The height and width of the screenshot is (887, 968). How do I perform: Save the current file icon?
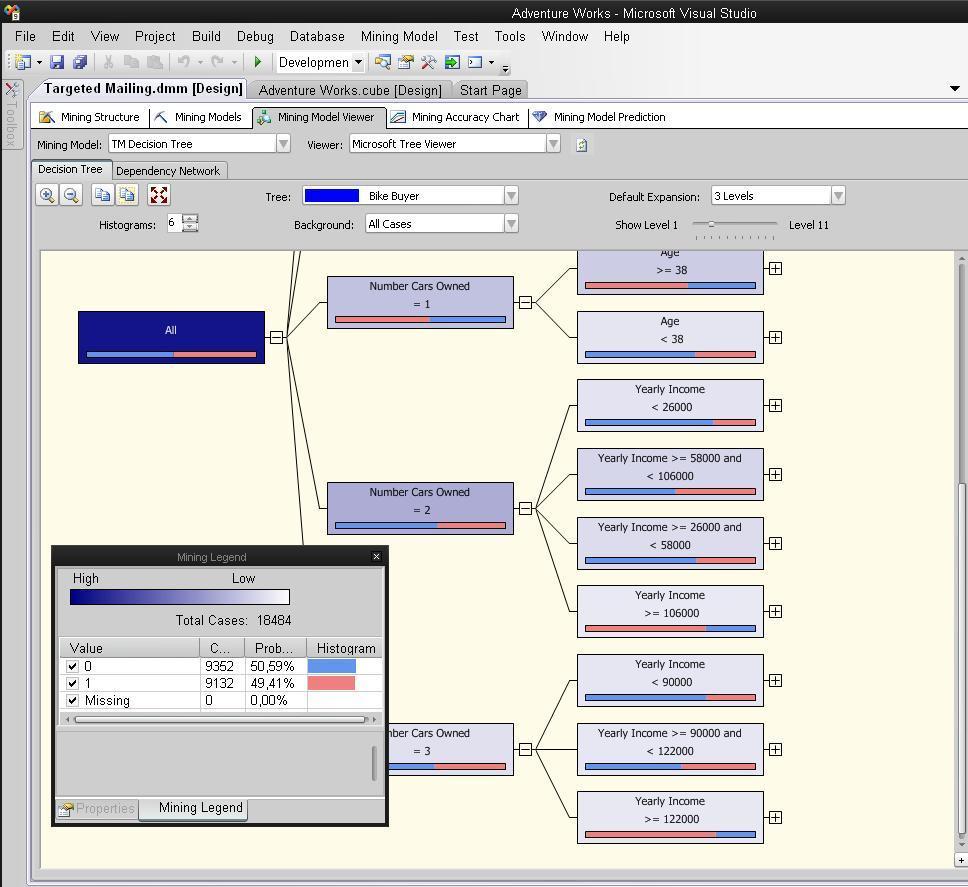[x=57, y=62]
